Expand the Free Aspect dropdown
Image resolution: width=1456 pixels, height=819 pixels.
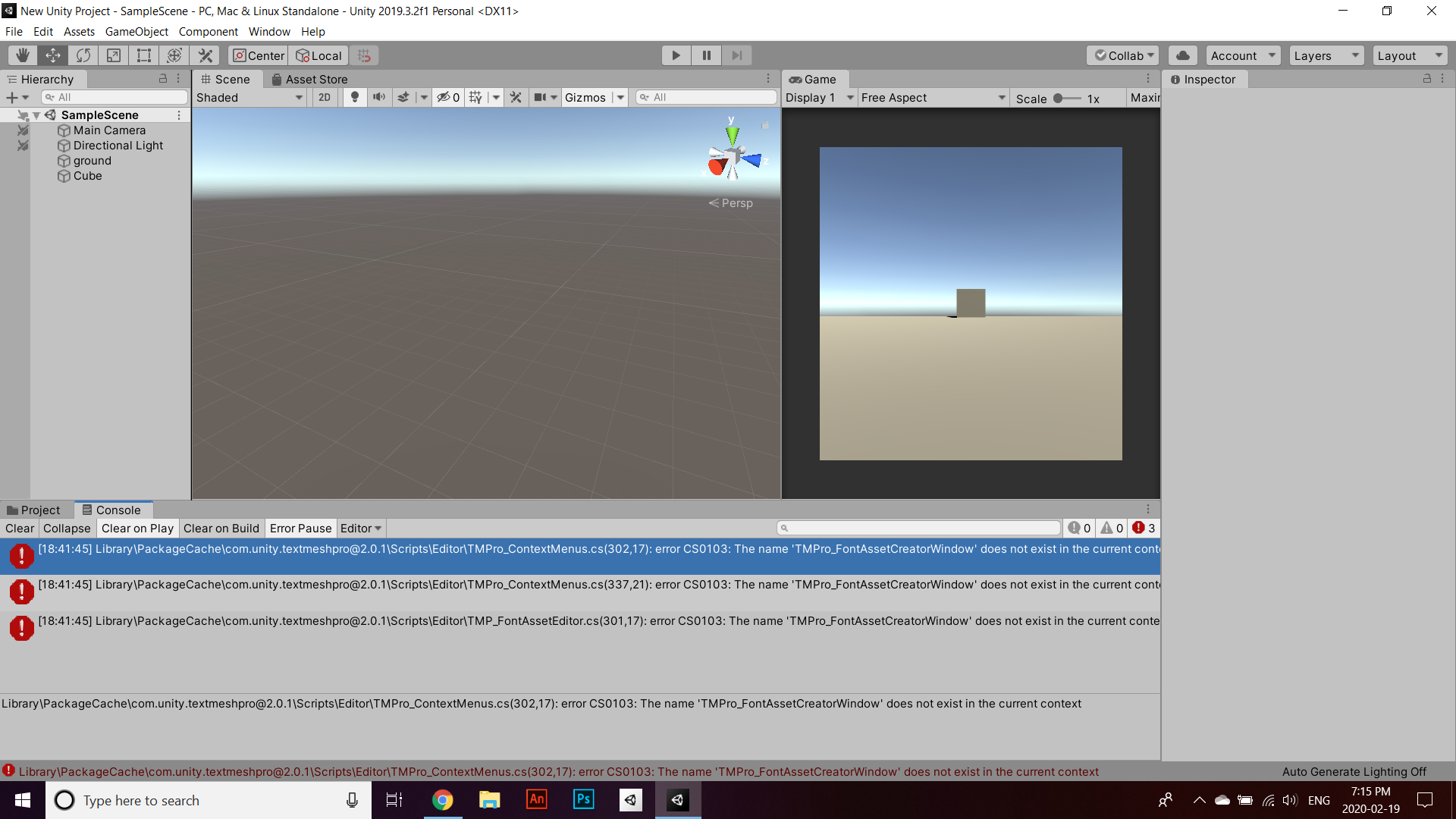pyautogui.click(x=933, y=98)
